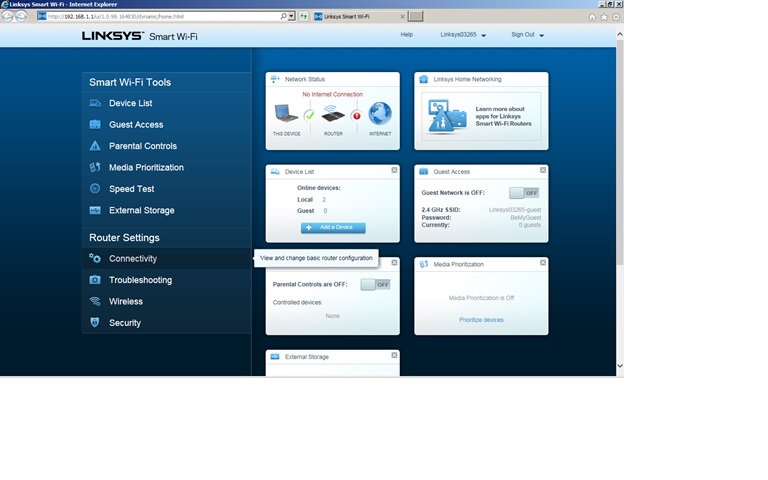Click the No Internet Connection status text
Image resolution: width=768 pixels, height=480 pixels.
pos(333,94)
